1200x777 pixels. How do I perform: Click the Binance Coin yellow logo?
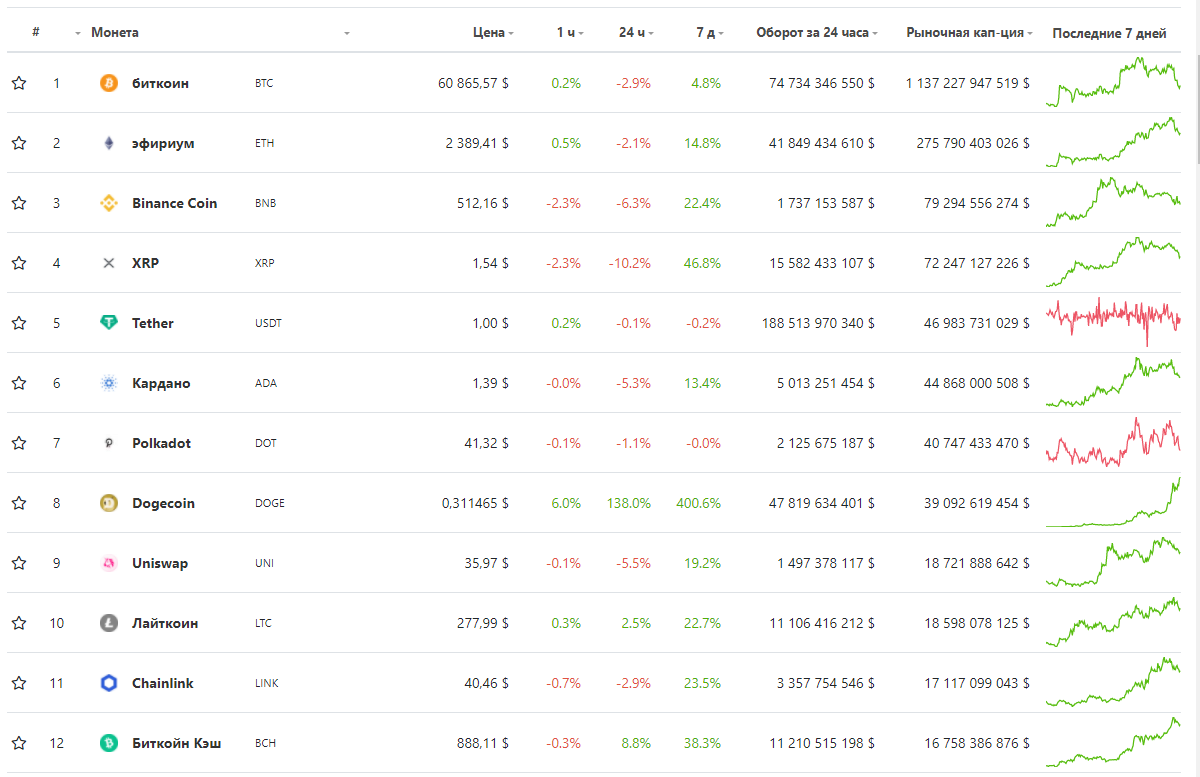click(x=109, y=203)
